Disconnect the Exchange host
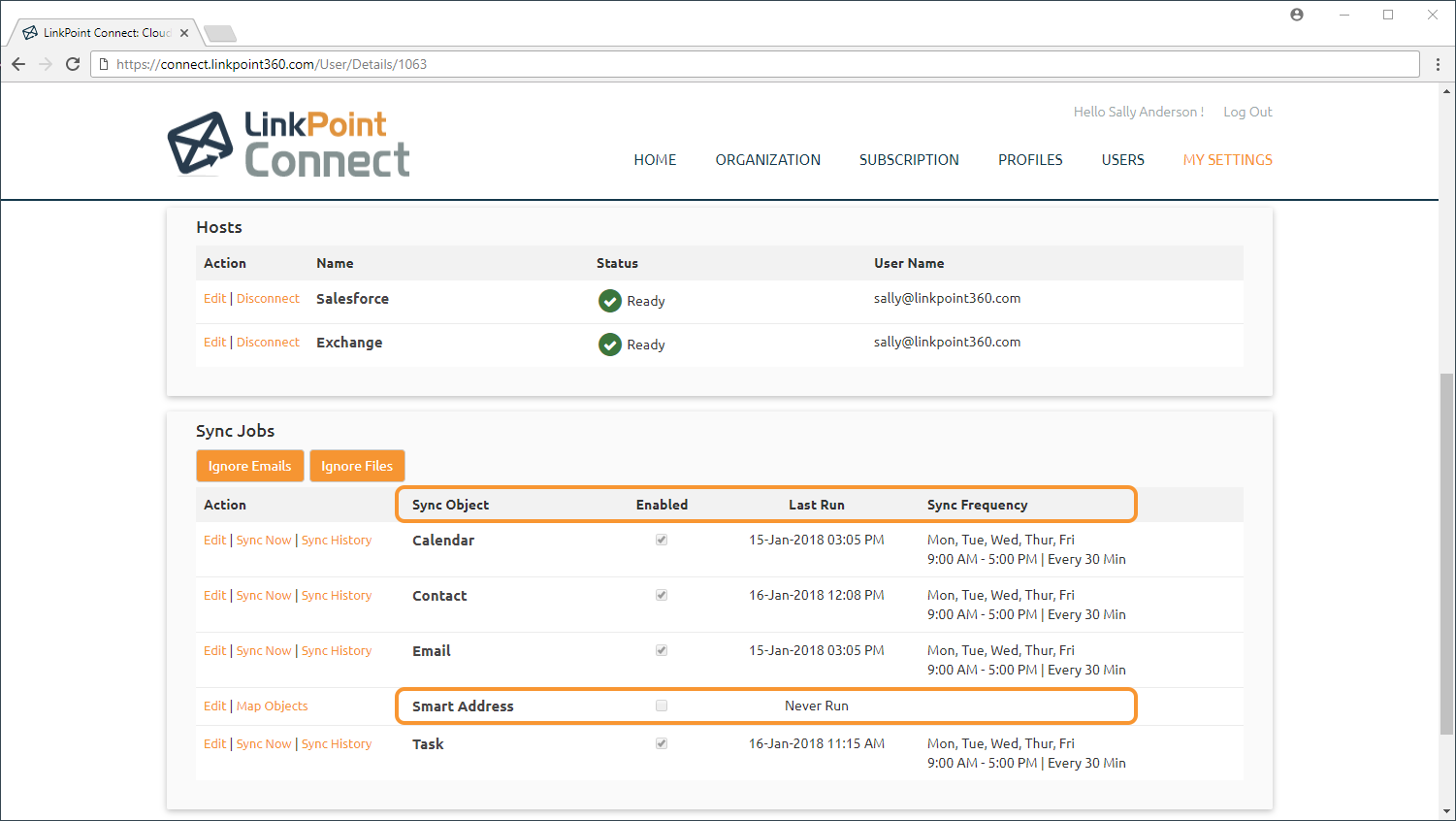 point(268,343)
